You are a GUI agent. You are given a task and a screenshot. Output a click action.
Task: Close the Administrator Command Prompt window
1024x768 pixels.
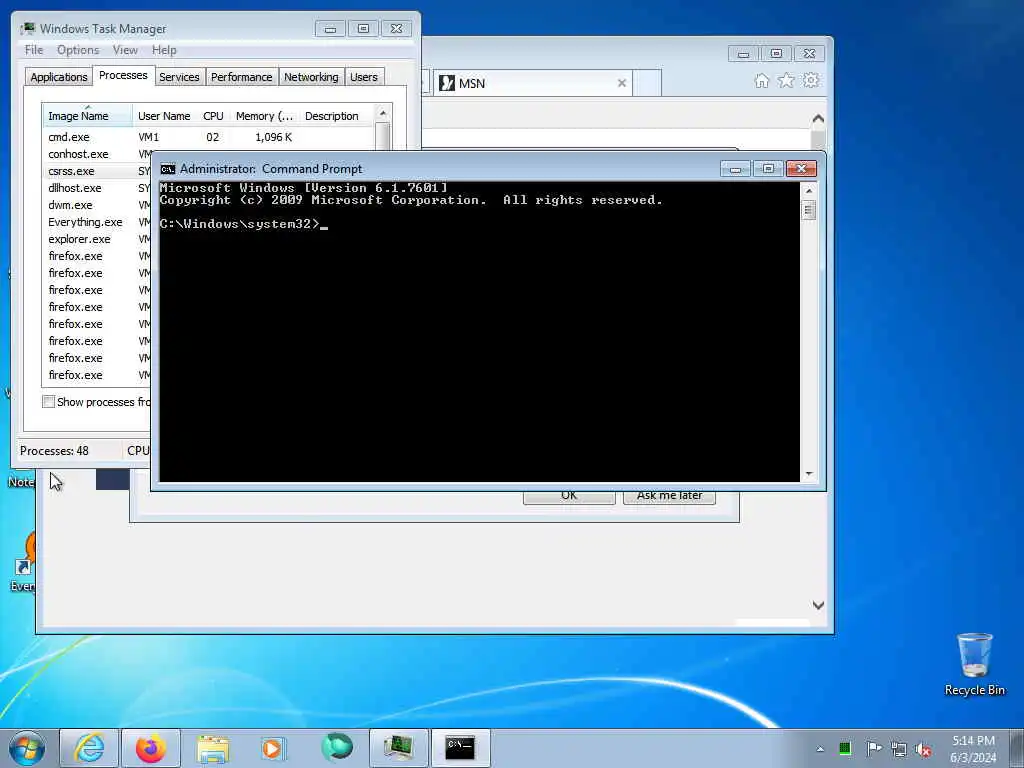[801, 169]
